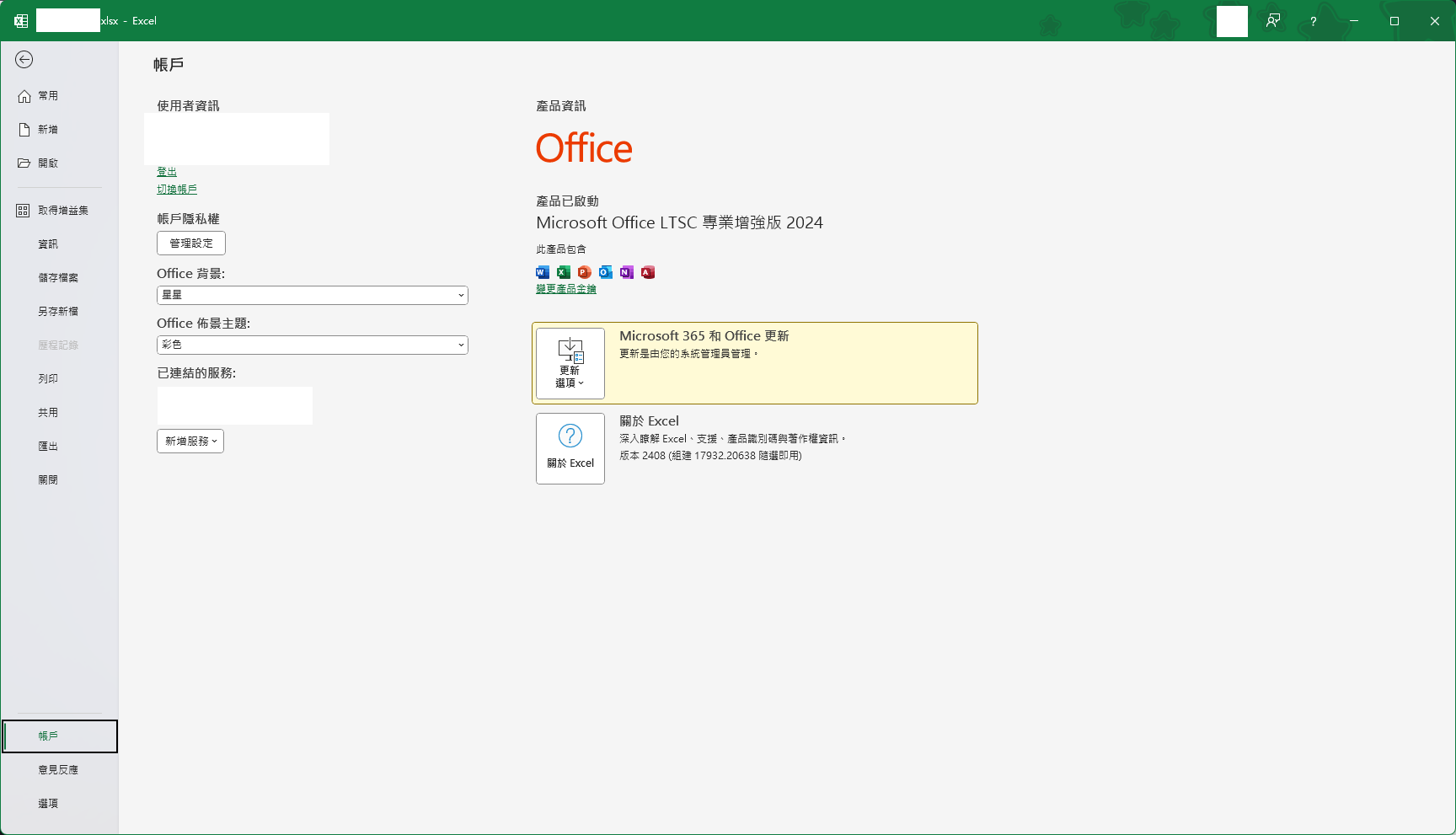Image resolution: width=1456 pixels, height=835 pixels.
Task: Choose 另存新檔 in the sidebar
Action: 59,312
